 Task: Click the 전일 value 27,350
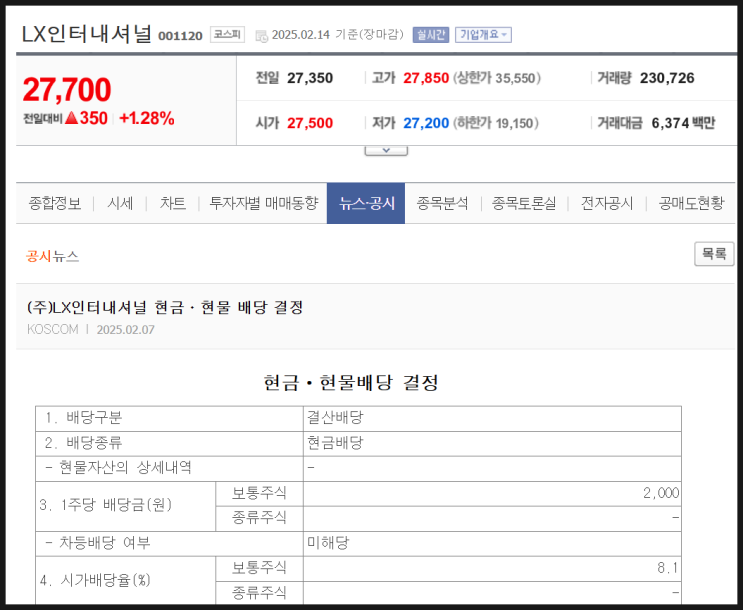(x=310, y=78)
